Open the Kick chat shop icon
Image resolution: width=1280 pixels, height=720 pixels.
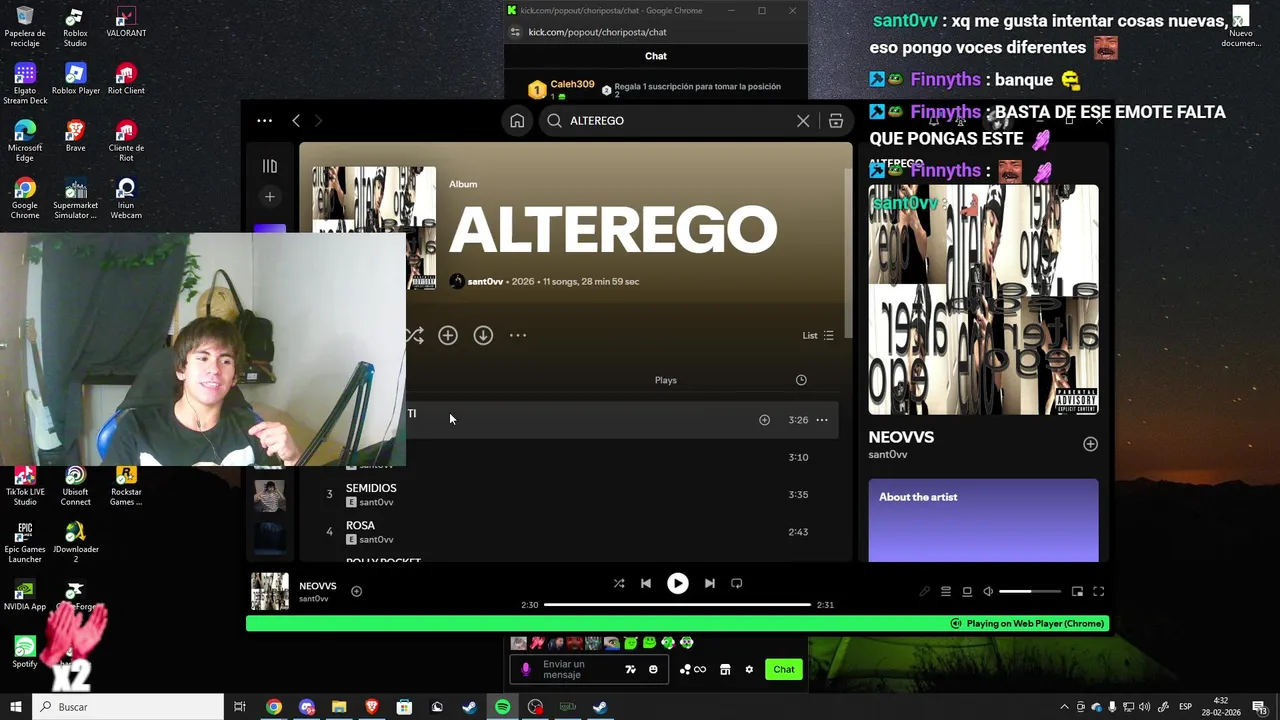point(725,670)
